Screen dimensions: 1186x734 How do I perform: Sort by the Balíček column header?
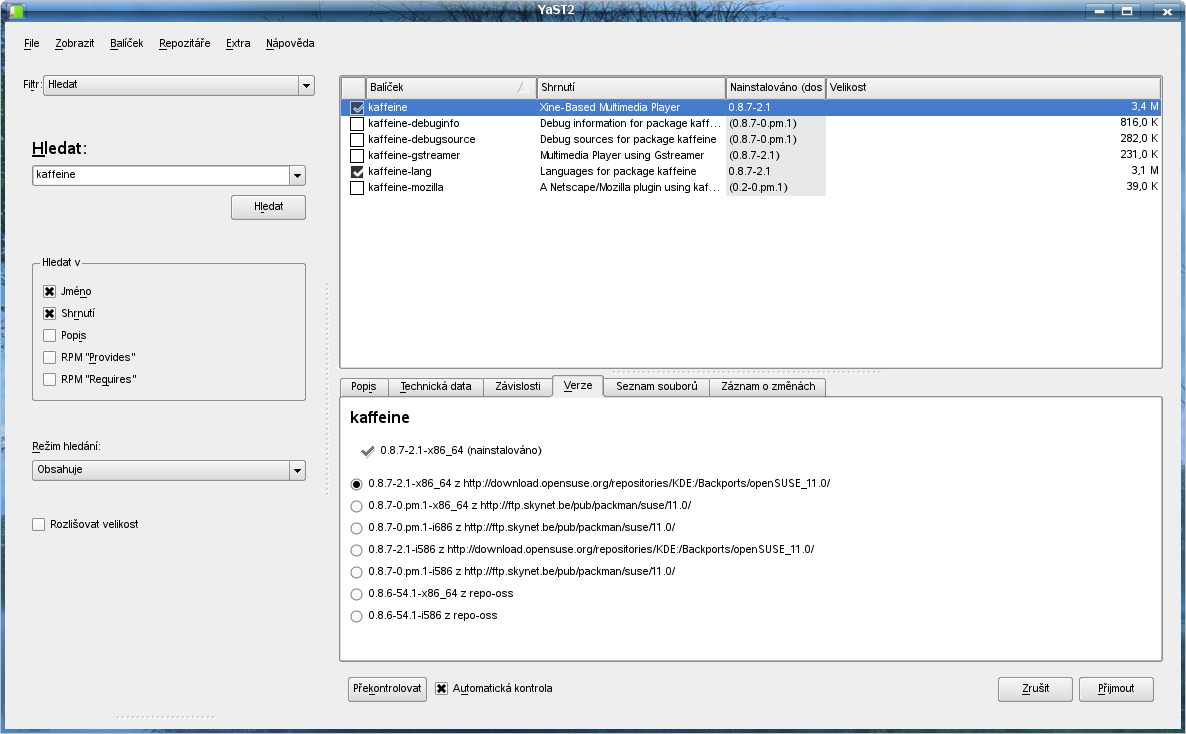click(x=451, y=88)
